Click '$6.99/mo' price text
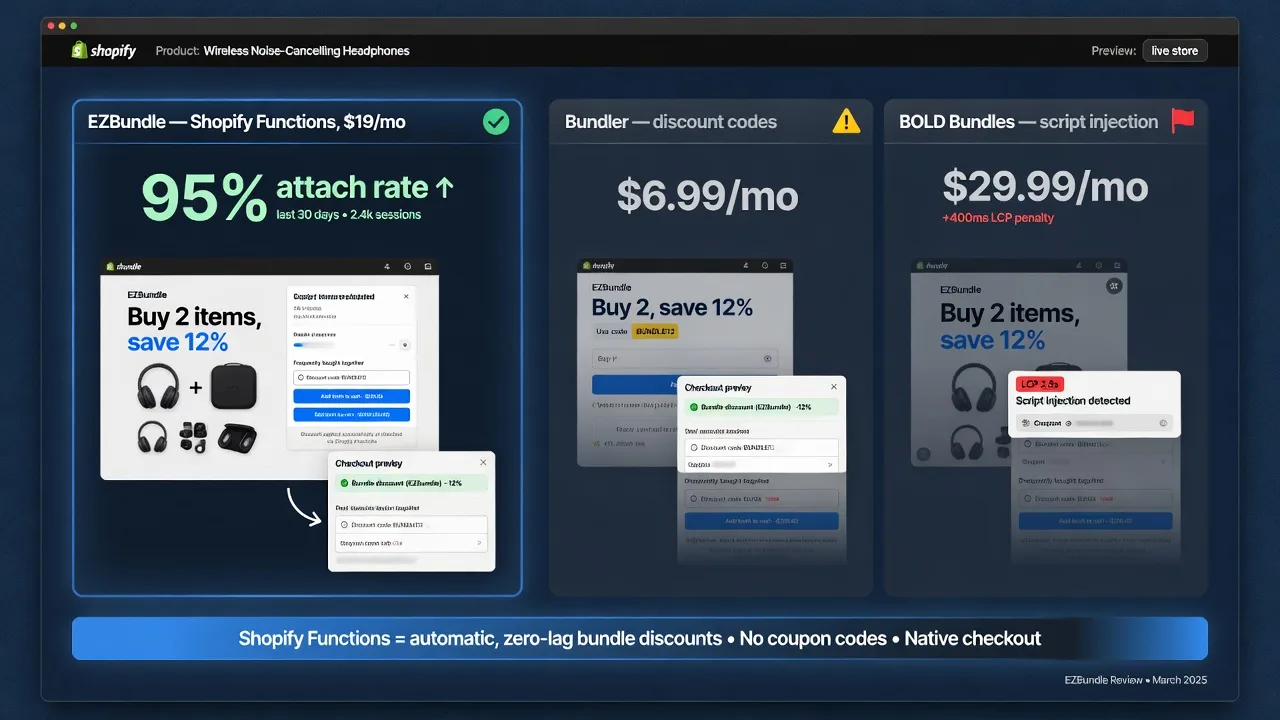This screenshot has height=720, width=1280. (708, 194)
